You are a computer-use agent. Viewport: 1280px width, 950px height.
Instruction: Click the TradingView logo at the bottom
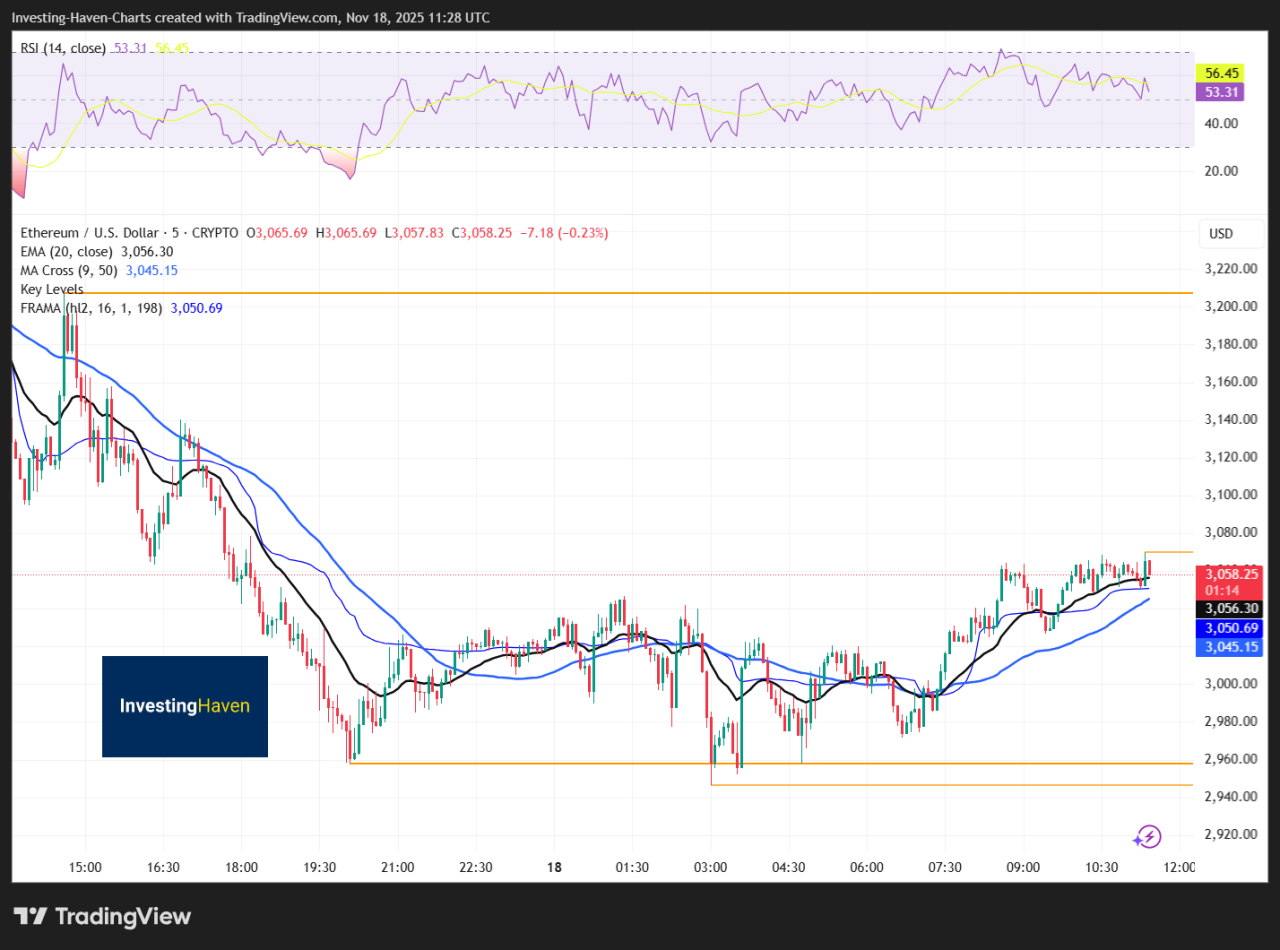click(x=103, y=916)
